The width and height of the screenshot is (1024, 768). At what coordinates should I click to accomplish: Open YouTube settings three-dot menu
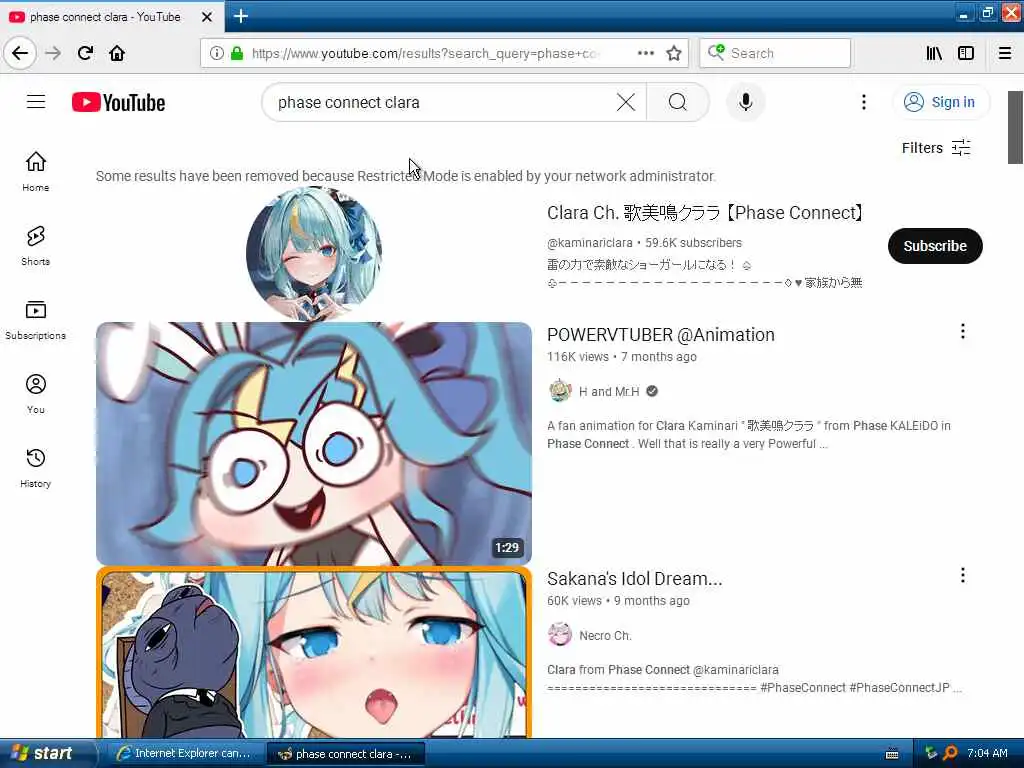[863, 102]
